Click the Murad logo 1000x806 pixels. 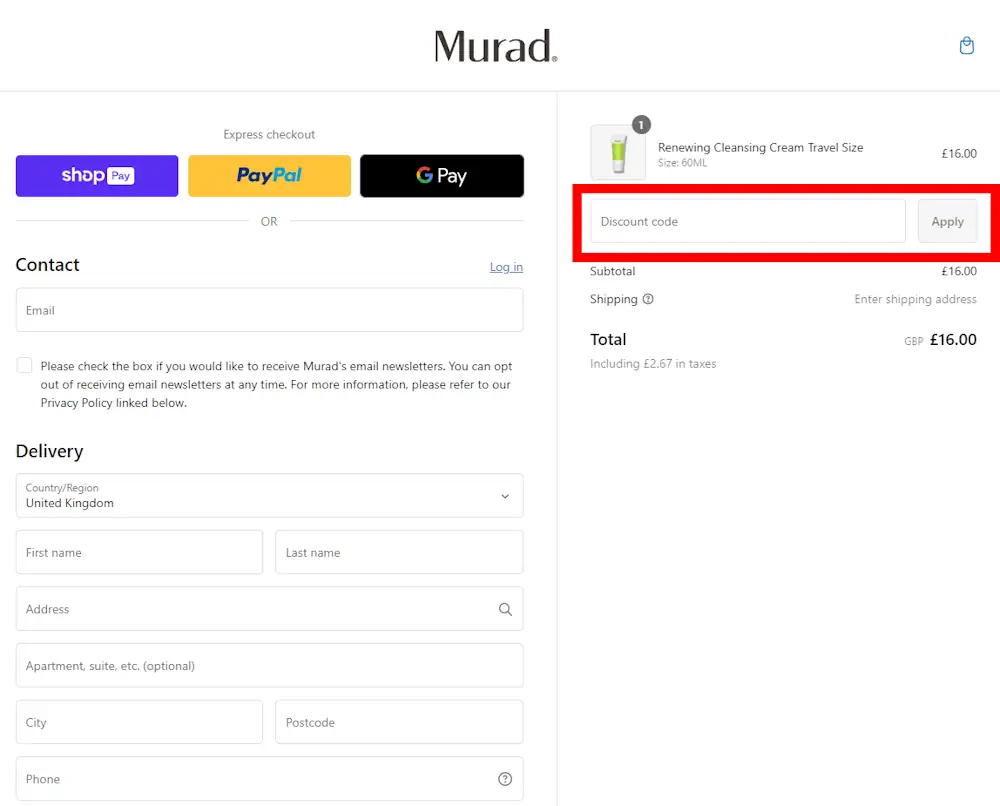coord(496,46)
